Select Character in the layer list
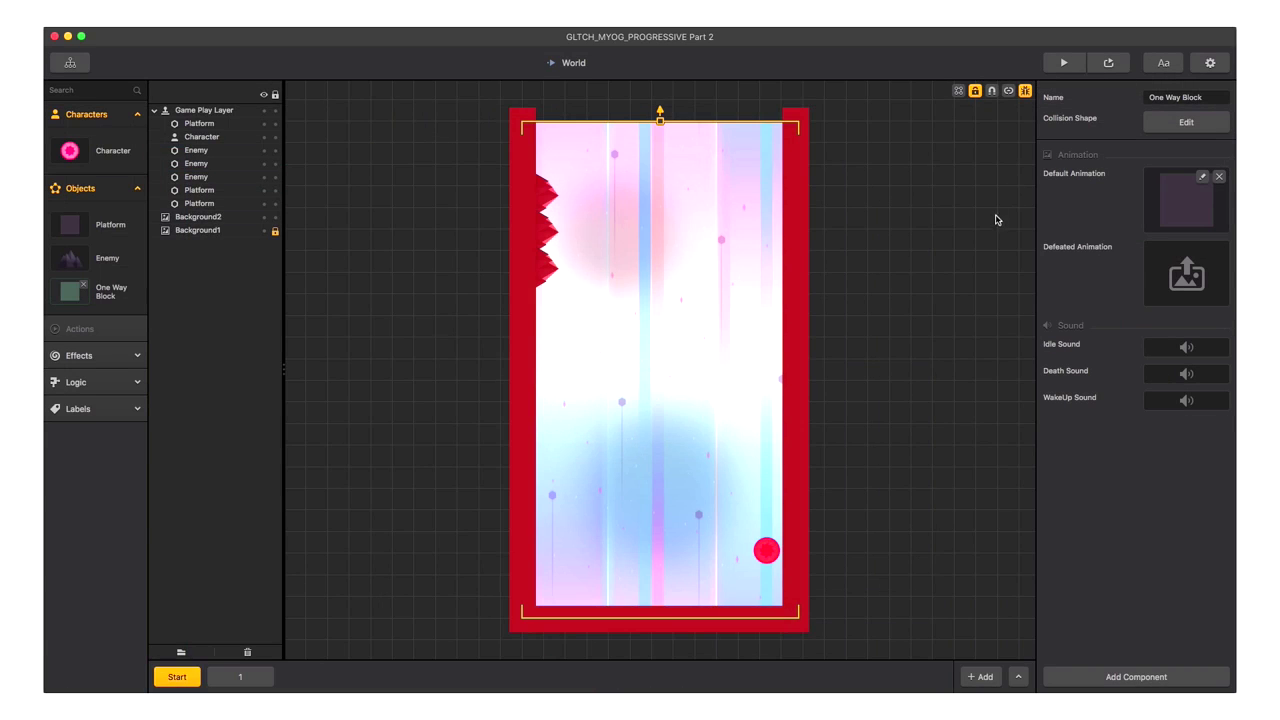 (x=201, y=137)
